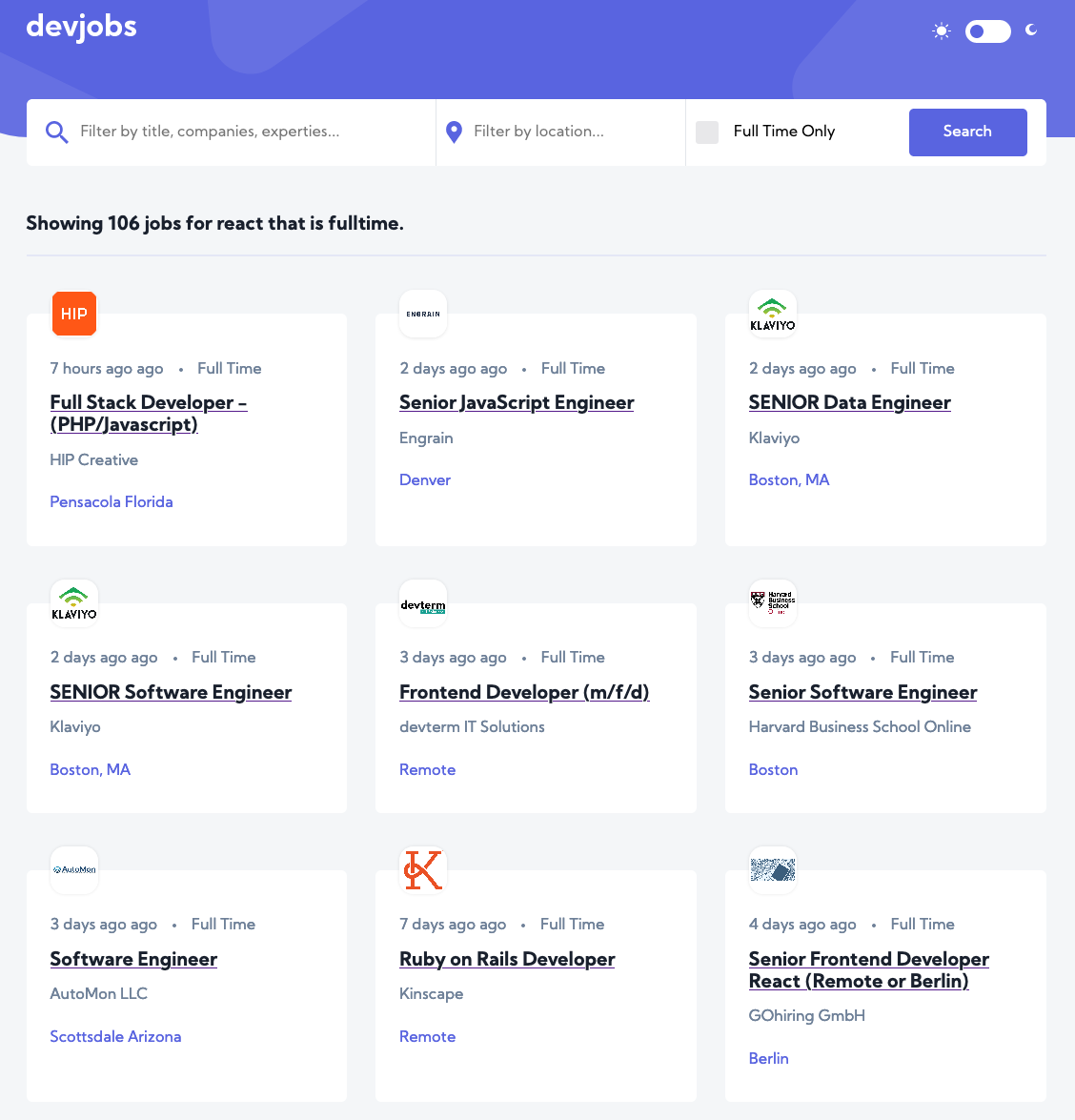Click the Kinscape K logo
Screen dimensions: 1075x1120
pyautogui.click(x=423, y=870)
